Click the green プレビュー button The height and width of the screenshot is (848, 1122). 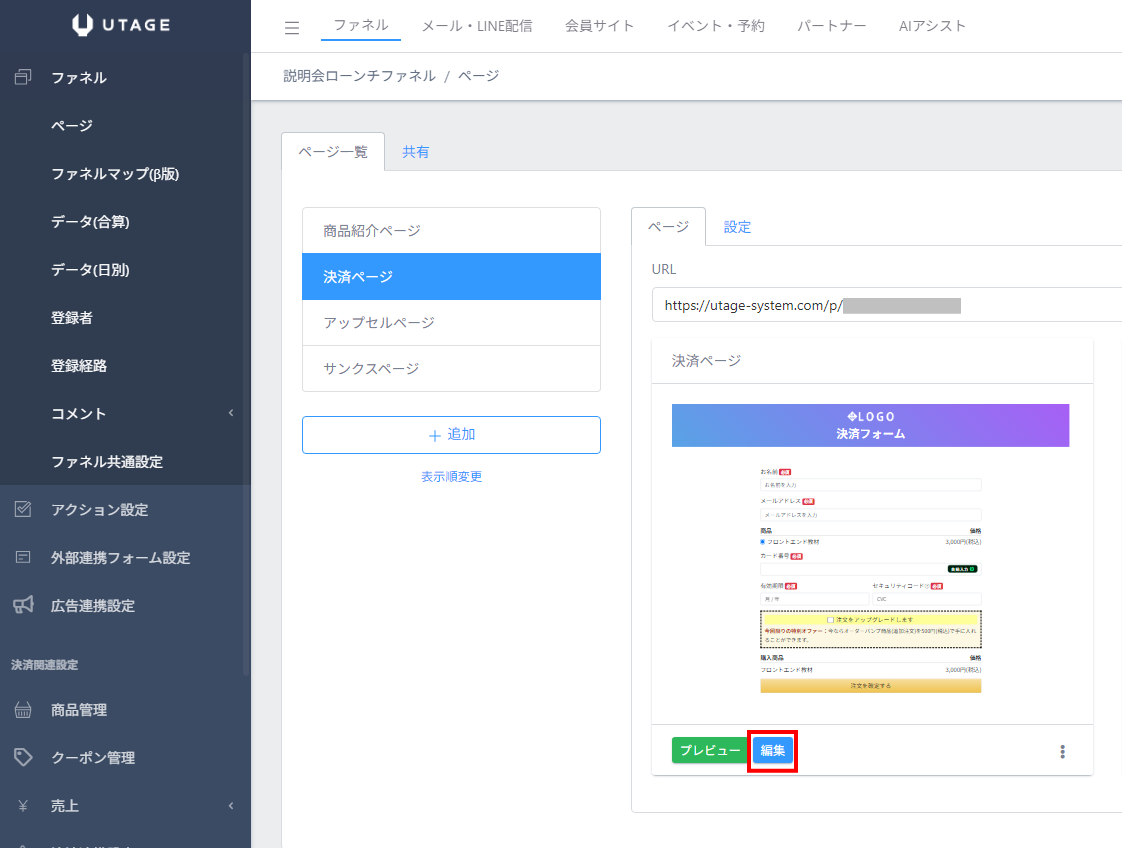710,750
